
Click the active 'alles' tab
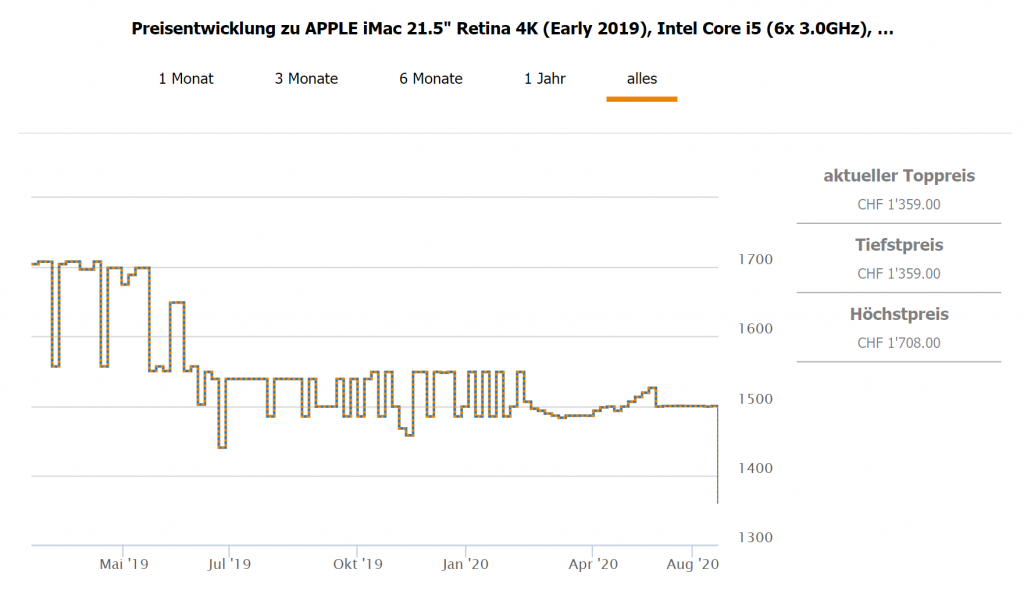coord(642,79)
